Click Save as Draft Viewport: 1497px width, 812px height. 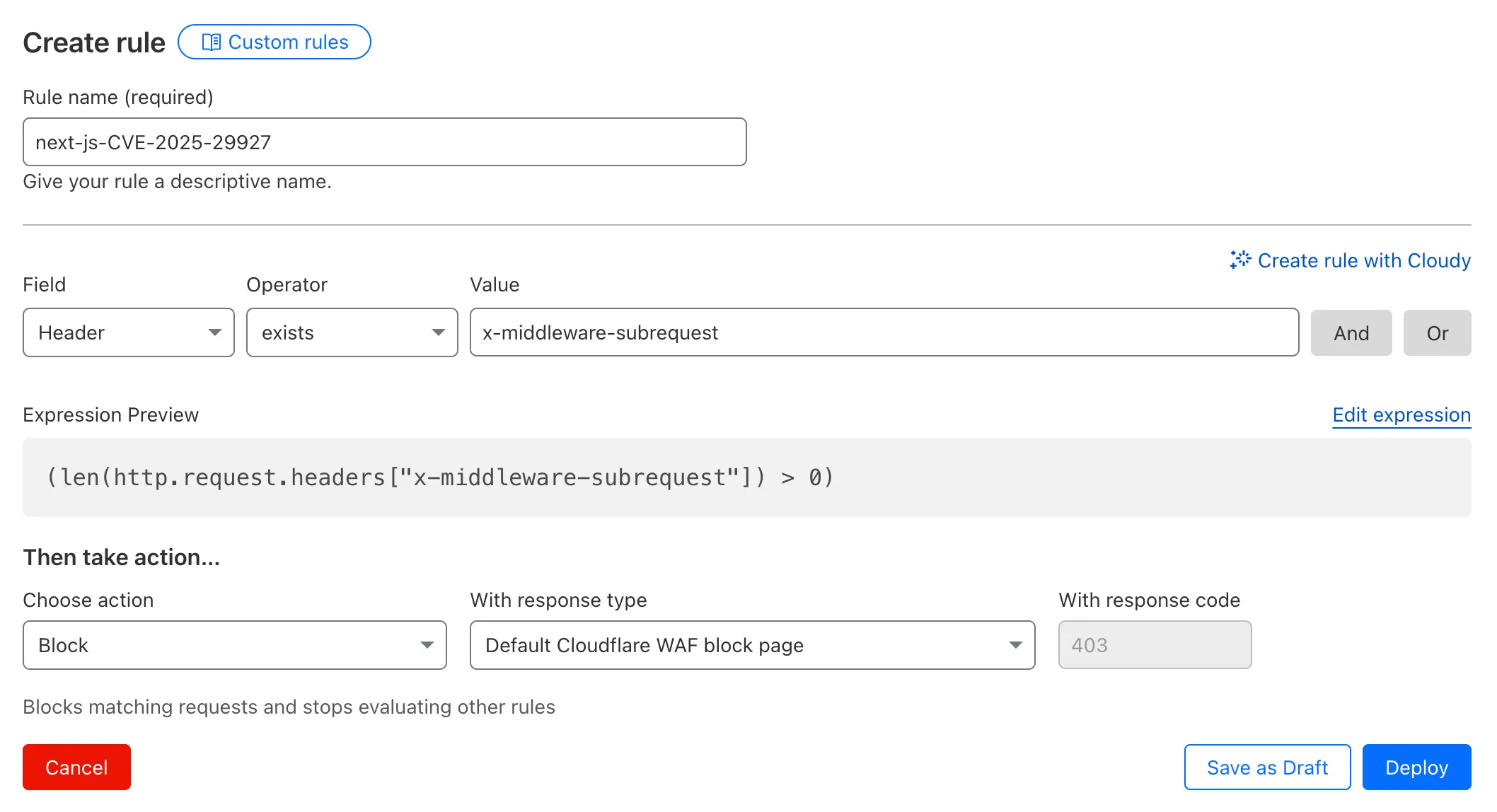(1267, 767)
